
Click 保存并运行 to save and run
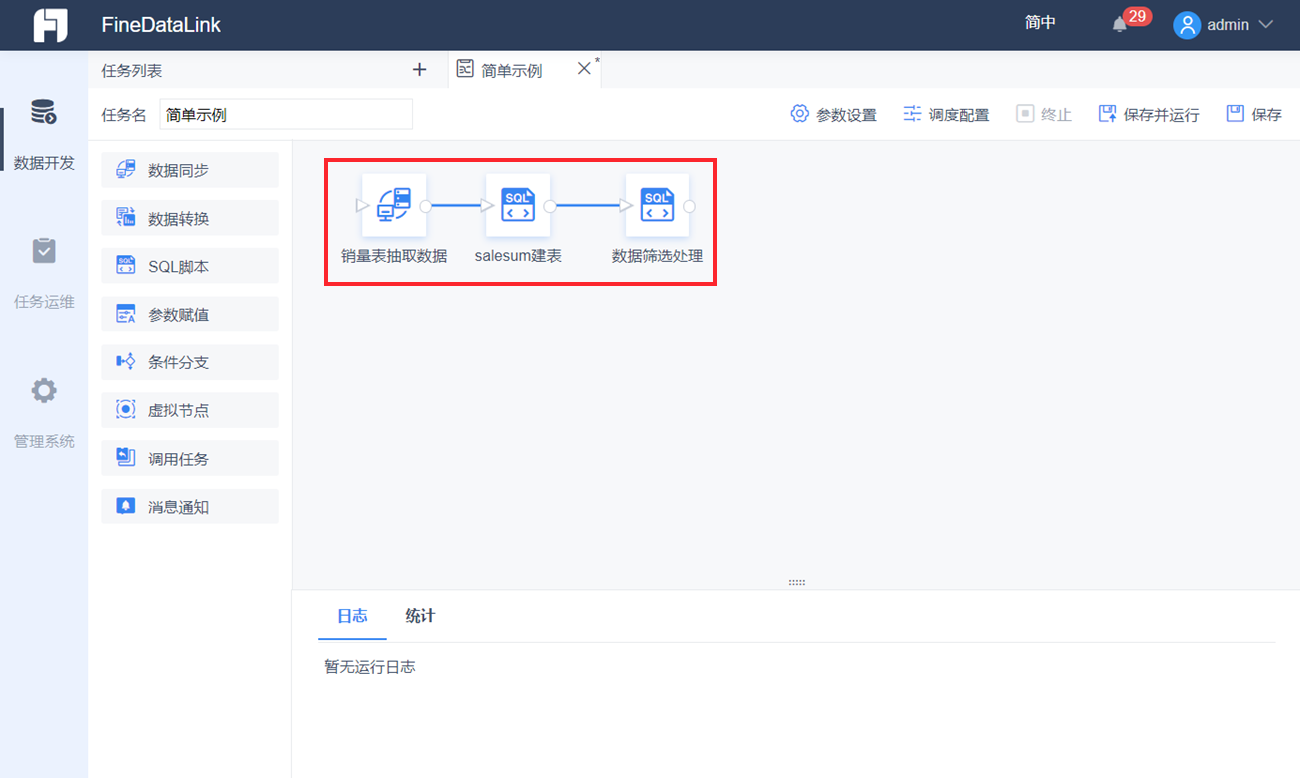click(1148, 114)
